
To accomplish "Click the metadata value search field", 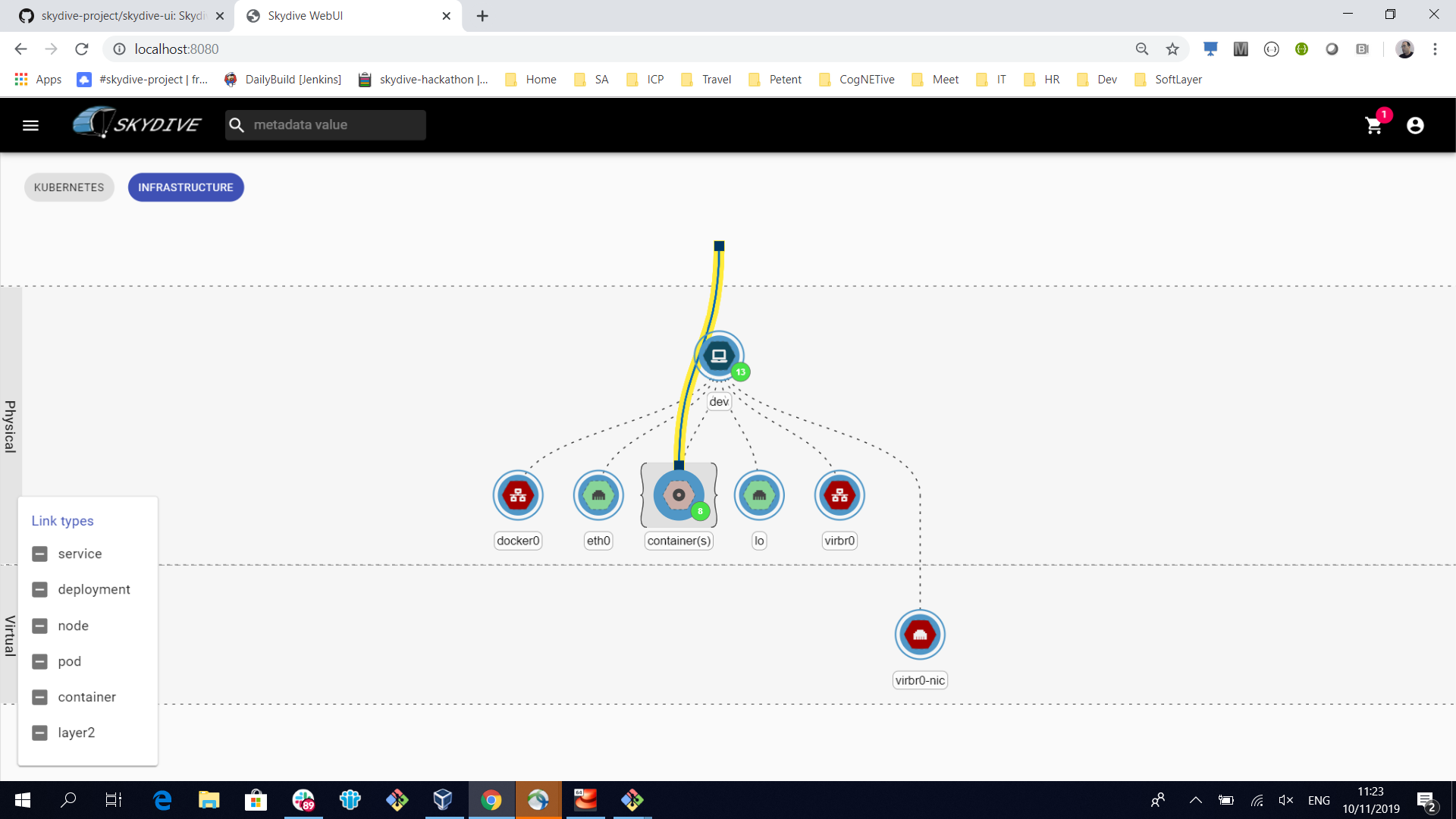I will click(325, 124).
